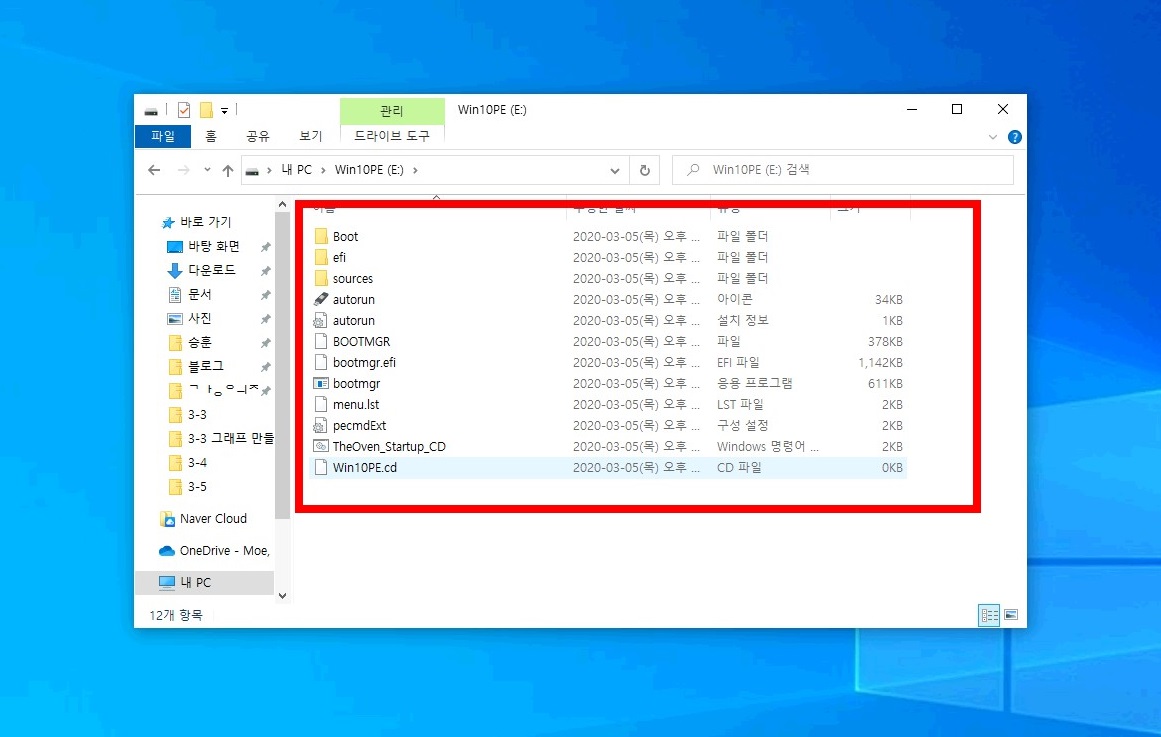Screen dimensions: 1161x737
Task: Open the address bar history dropdown
Action: pos(615,170)
